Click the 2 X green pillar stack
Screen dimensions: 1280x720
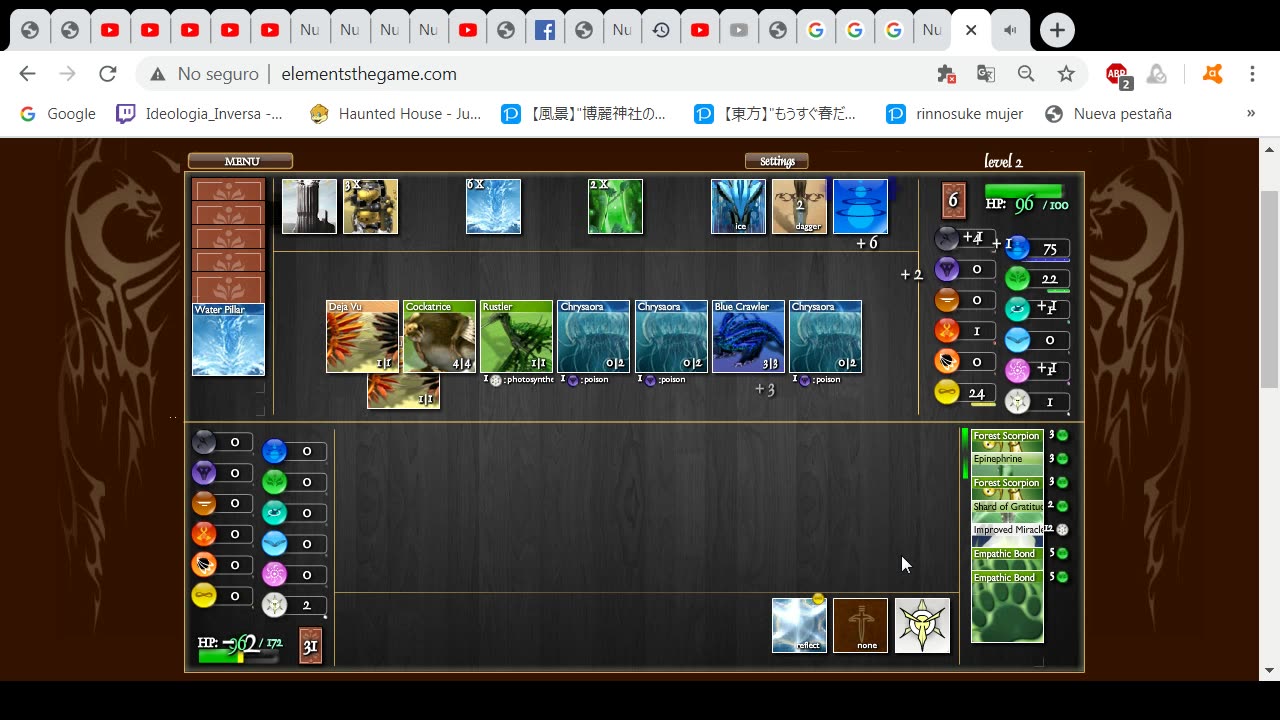[615, 206]
